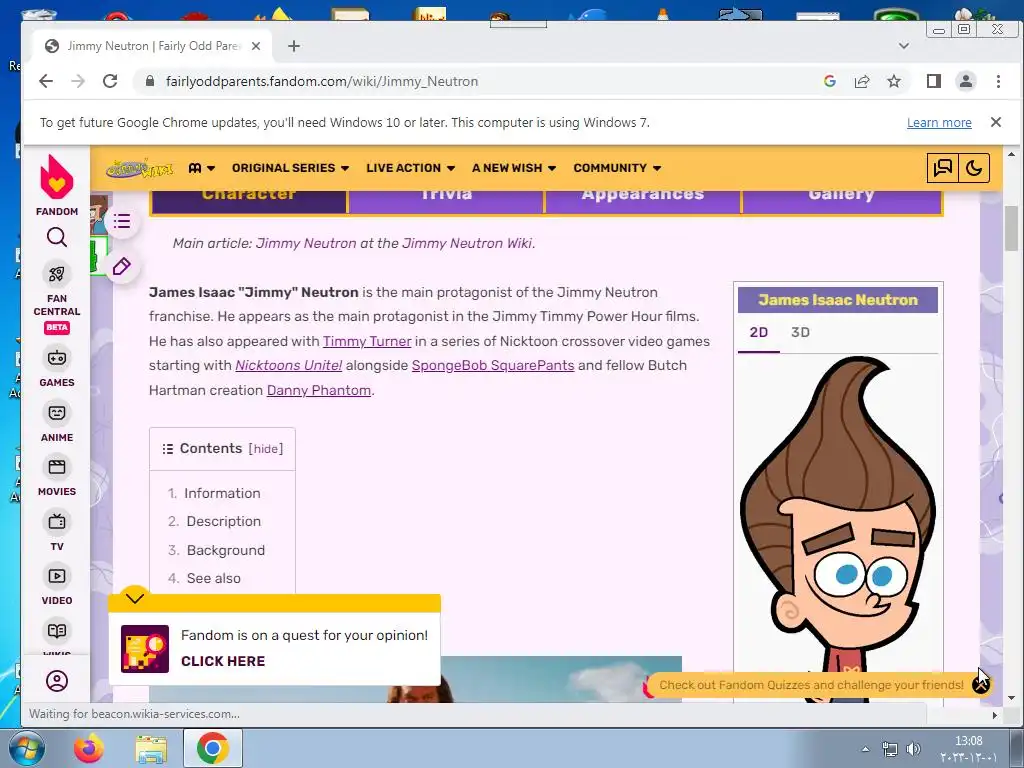The width and height of the screenshot is (1024, 768).
Task: Click the Jimmy Neutron infobox image
Action: [838, 528]
